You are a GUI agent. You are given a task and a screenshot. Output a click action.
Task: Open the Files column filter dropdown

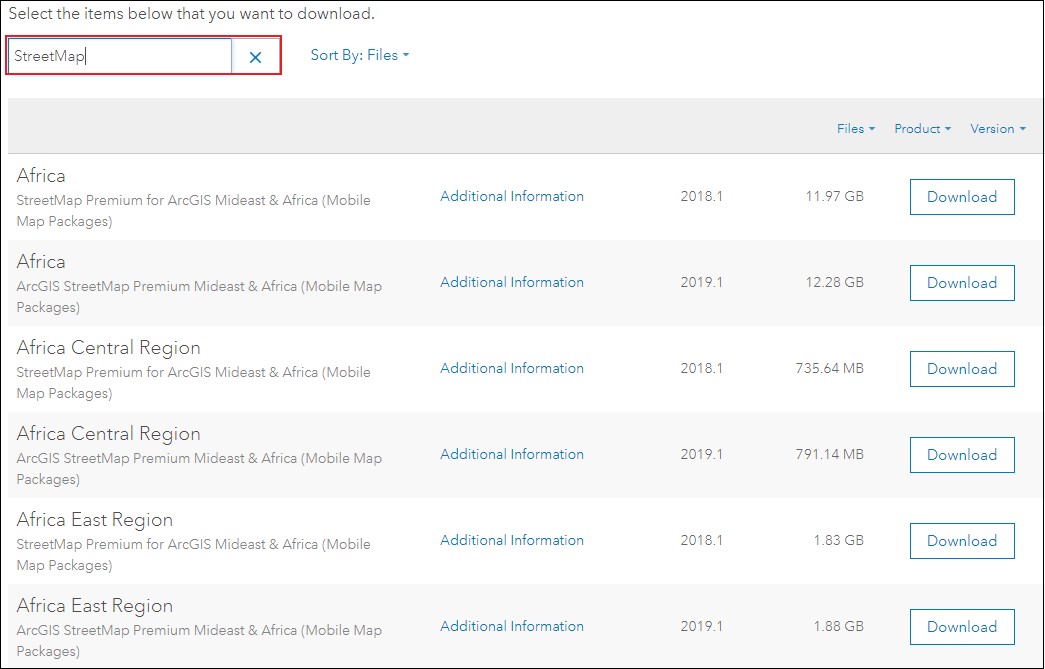coord(856,129)
